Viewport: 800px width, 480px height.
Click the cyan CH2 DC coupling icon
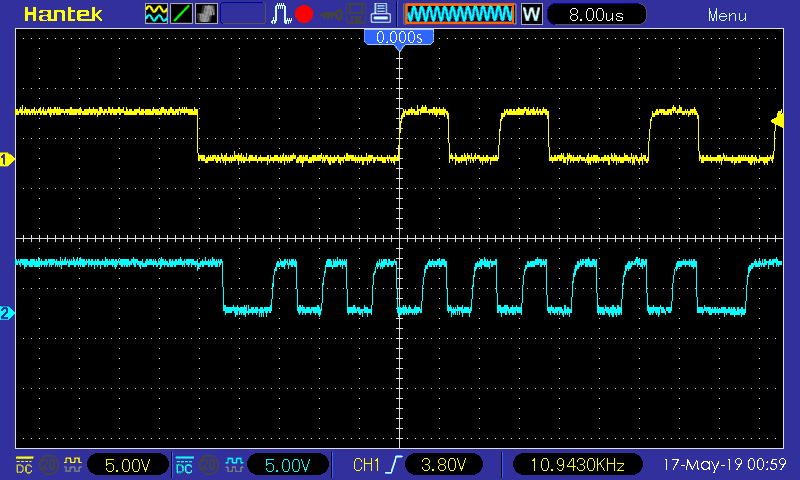point(184,465)
